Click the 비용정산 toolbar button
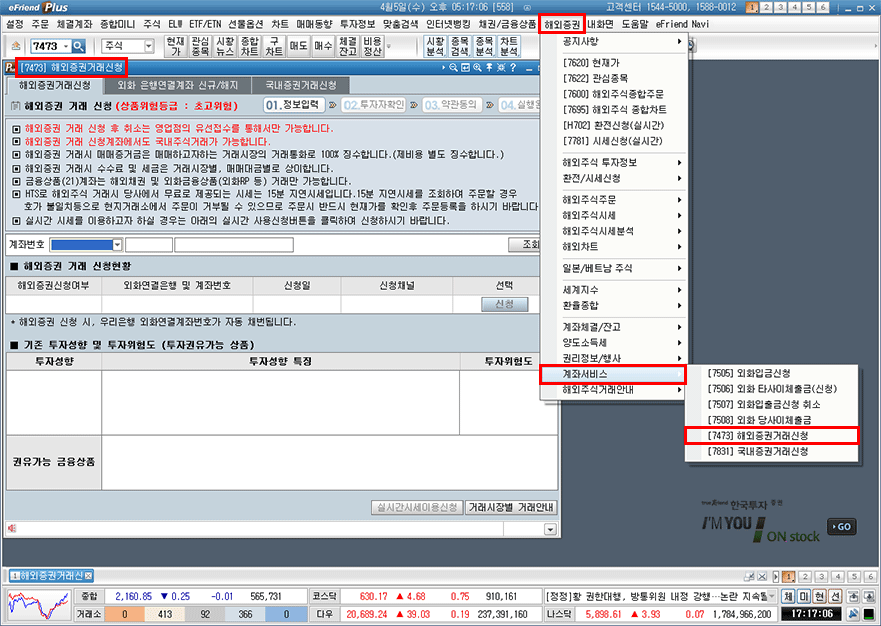This screenshot has height=626, width=881. click(373, 46)
